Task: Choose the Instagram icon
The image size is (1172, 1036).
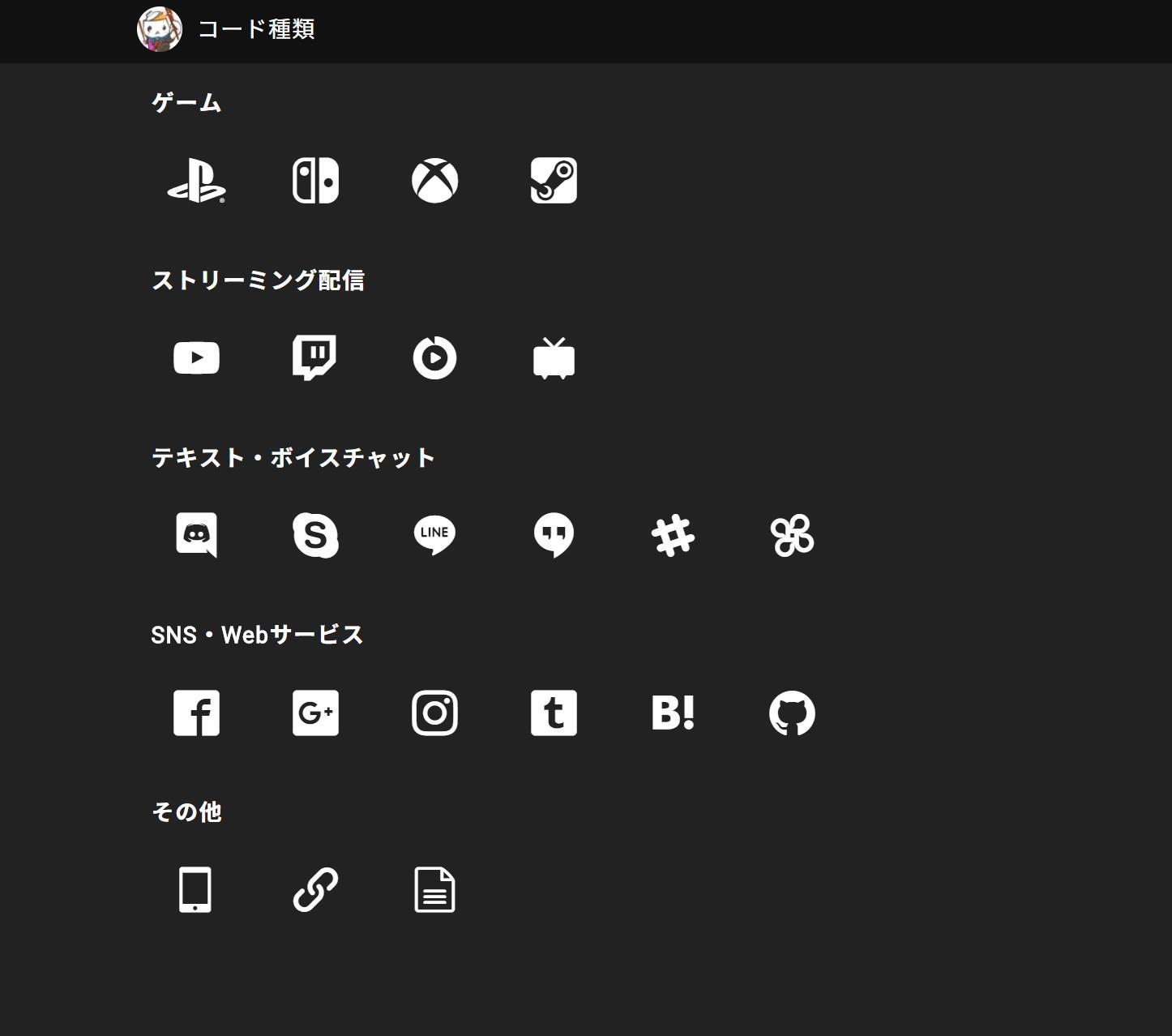Action: [x=434, y=713]
